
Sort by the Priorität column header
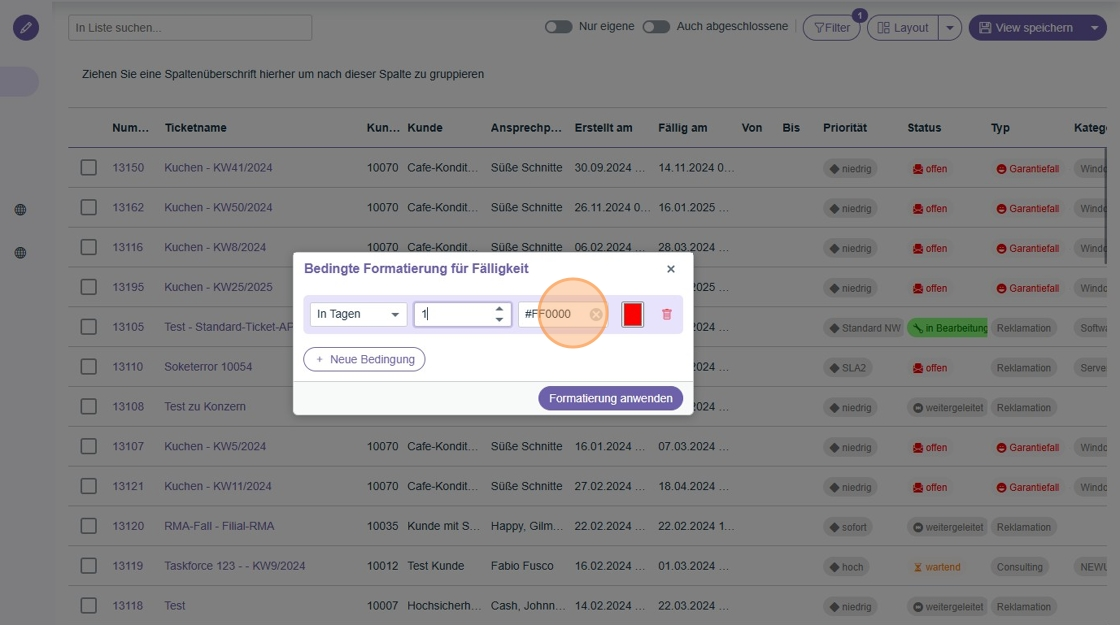coord(845,128)
